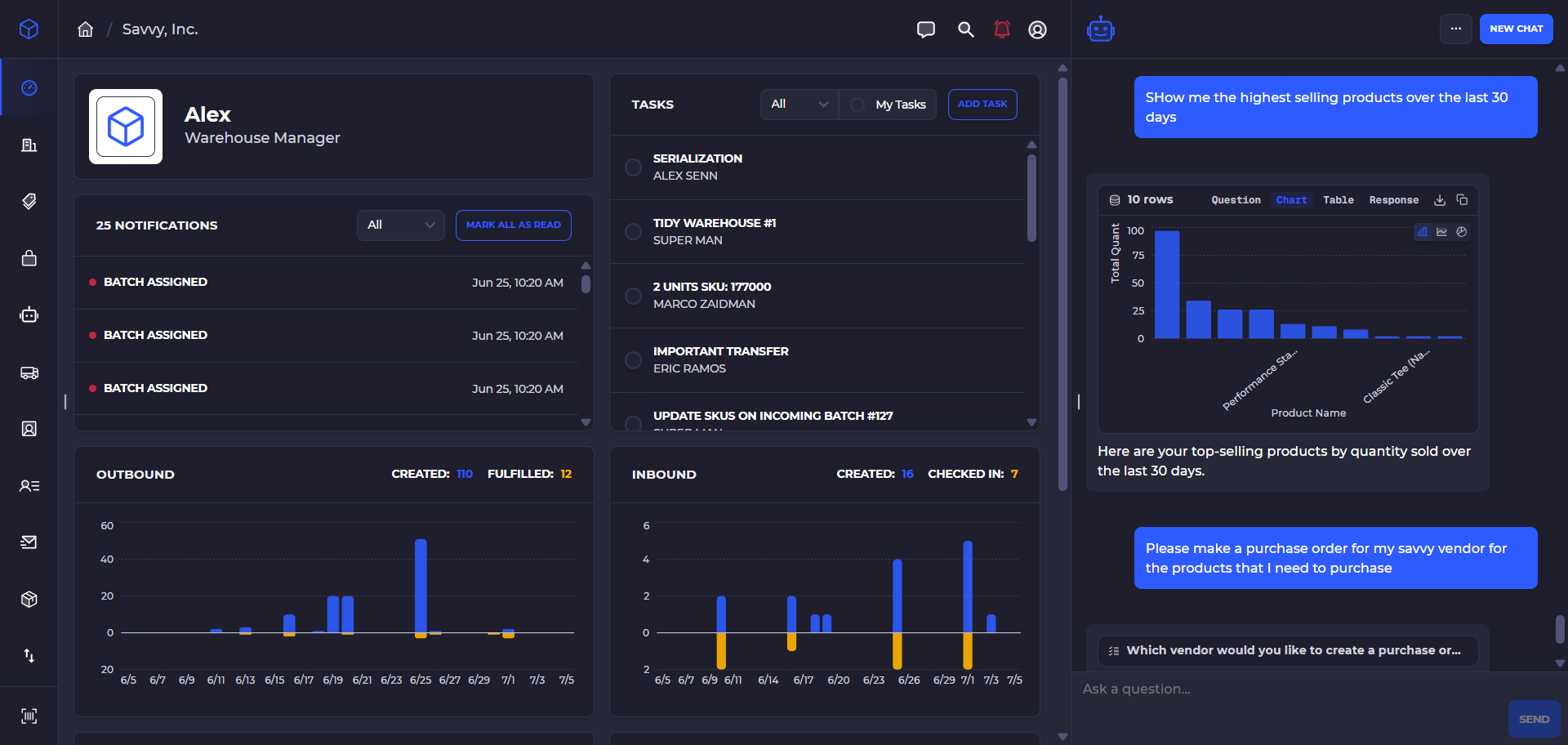This screenshot has height=745, width=1568.
Task: Switch to the Question tab
Action: pyautogui.click(x=1236, y=200)
